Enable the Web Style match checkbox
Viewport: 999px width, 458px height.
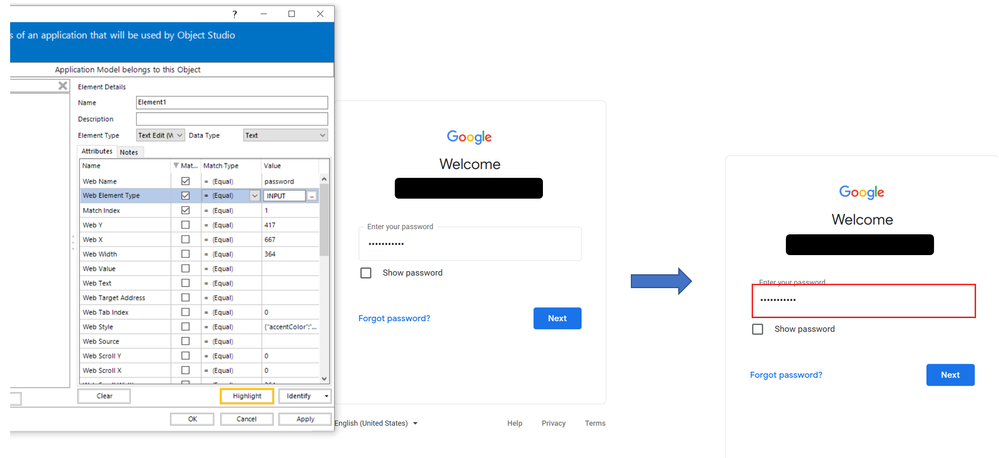[x=185, y=327]
